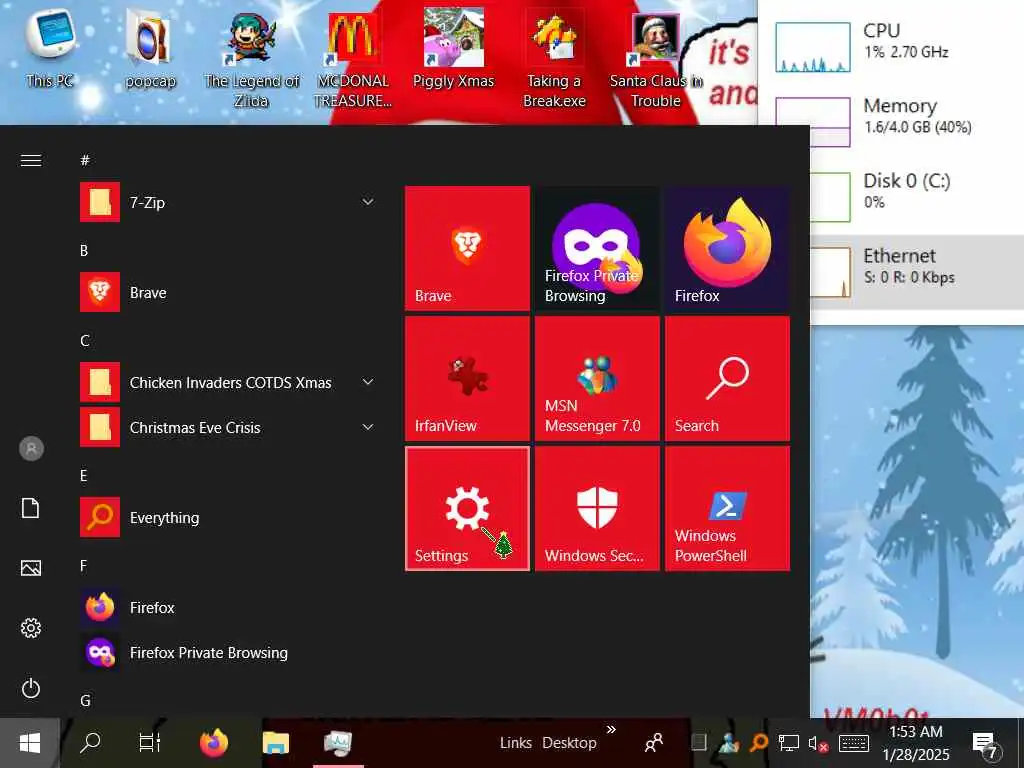The height and width of the screenshot is (768, 1024).
Task: Click the B letter header
Action: (84, 250)
